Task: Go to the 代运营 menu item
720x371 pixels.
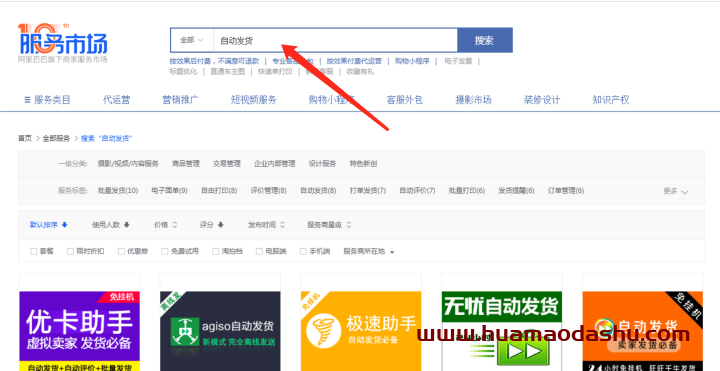Action: pyautogui.click(x=116, y=100)
